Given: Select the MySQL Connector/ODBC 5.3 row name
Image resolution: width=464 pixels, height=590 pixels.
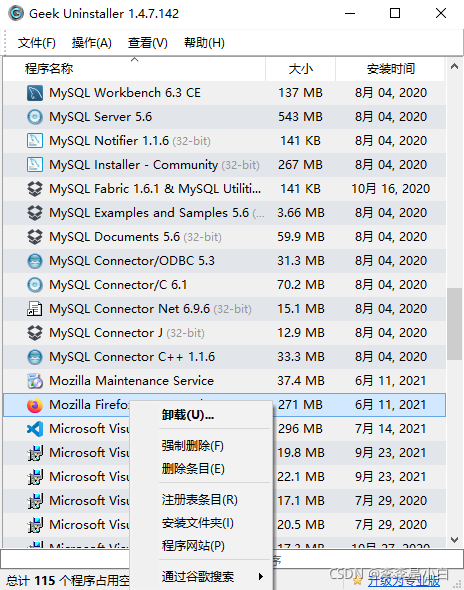Looking at the screenshot, I should point(132,261).
